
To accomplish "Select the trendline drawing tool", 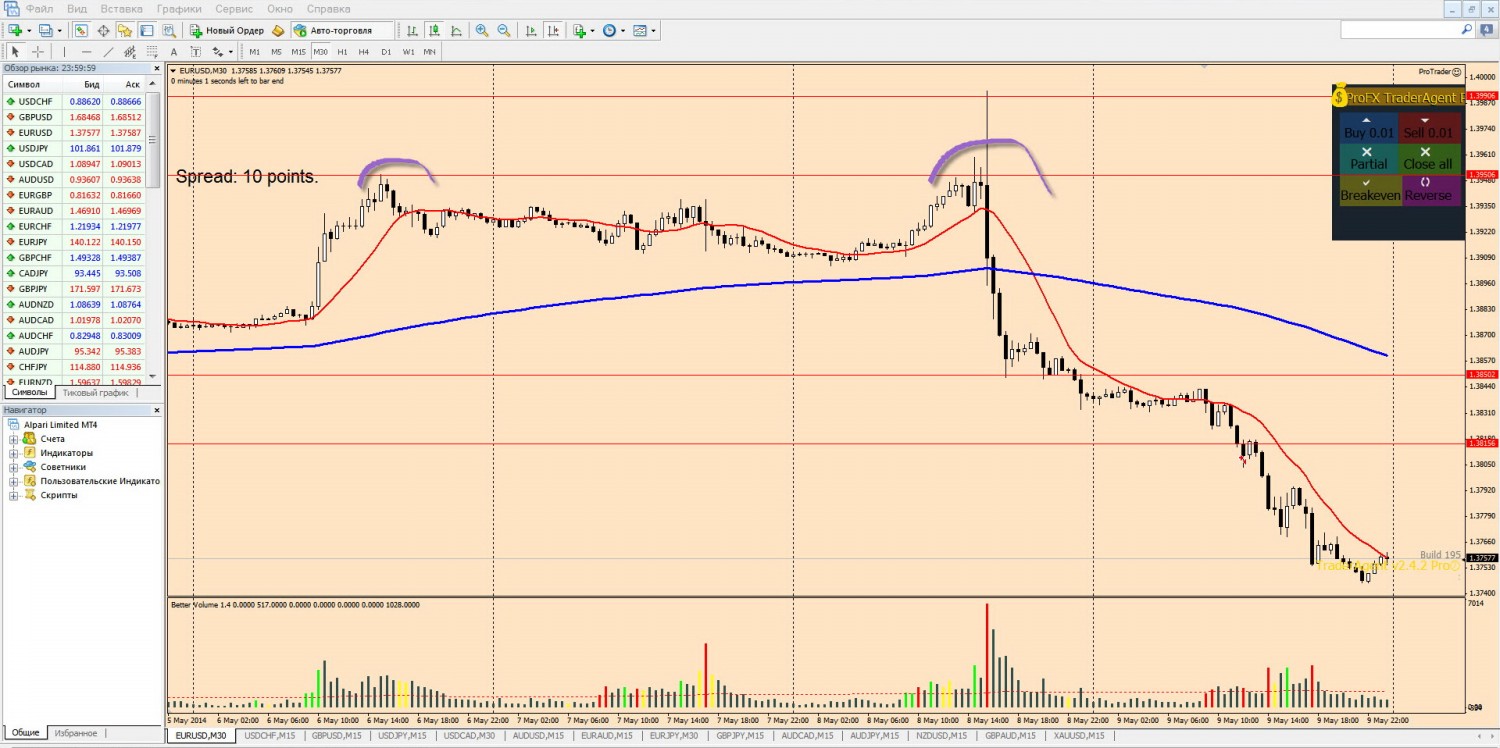I will click(x=108, y=52).
